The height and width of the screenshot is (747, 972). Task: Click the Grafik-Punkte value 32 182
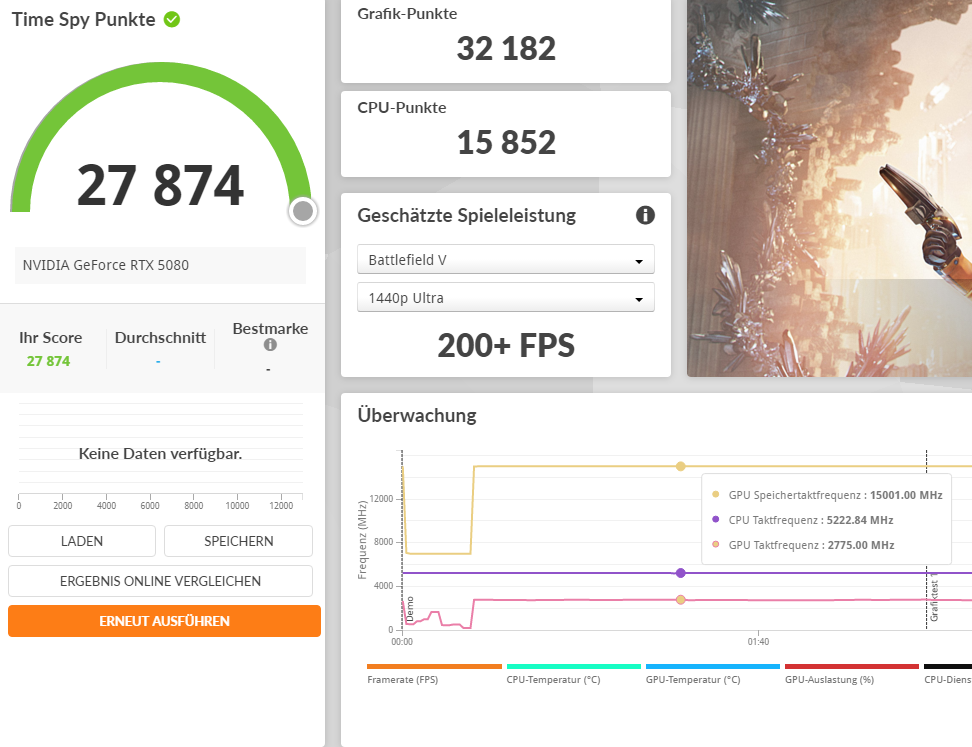[x=506, y=48]
